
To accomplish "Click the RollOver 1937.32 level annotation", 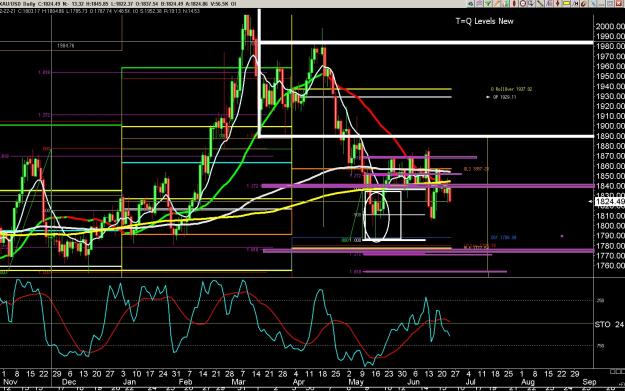I will pos(511,89).
